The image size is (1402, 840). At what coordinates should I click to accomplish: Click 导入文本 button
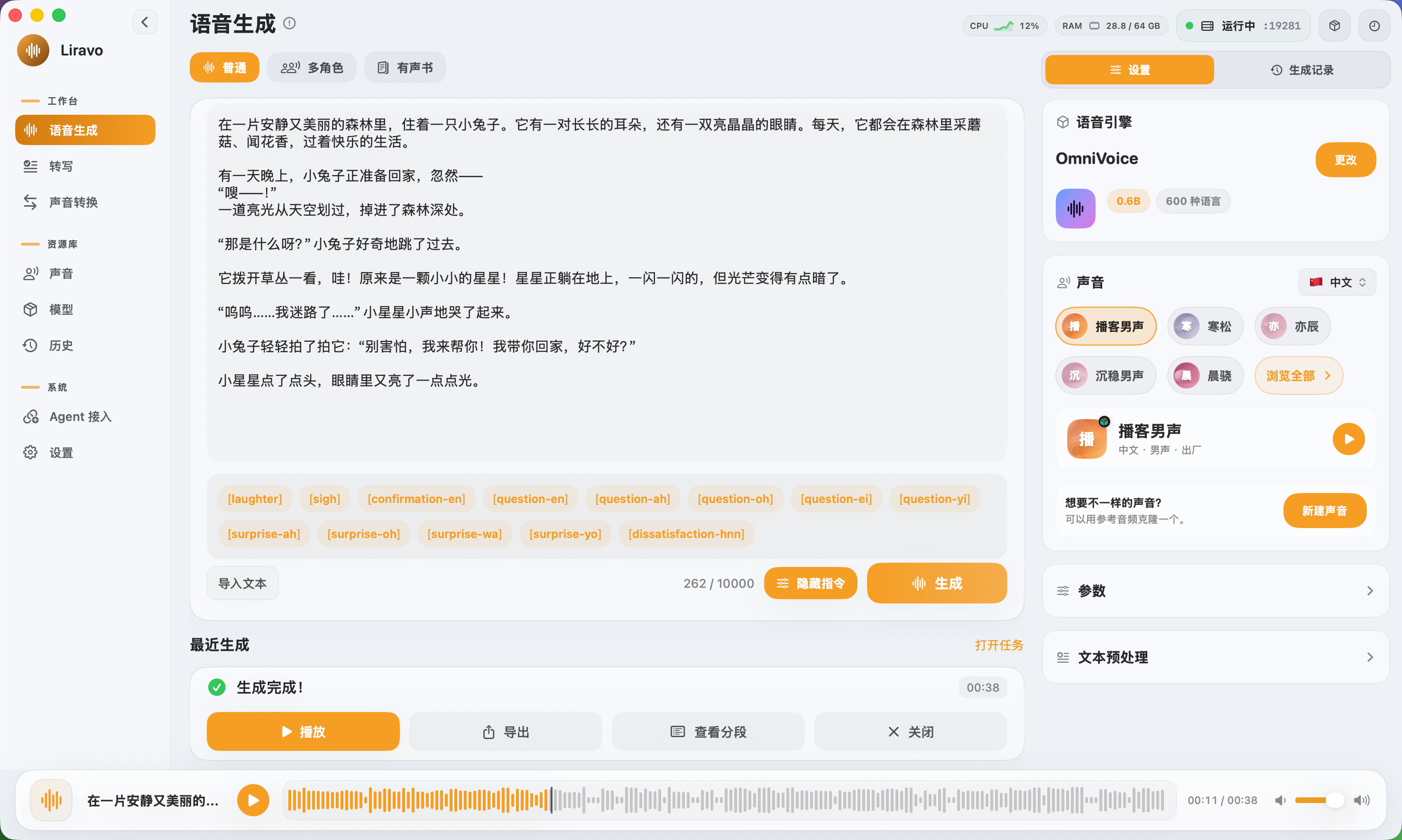[242, 583]
